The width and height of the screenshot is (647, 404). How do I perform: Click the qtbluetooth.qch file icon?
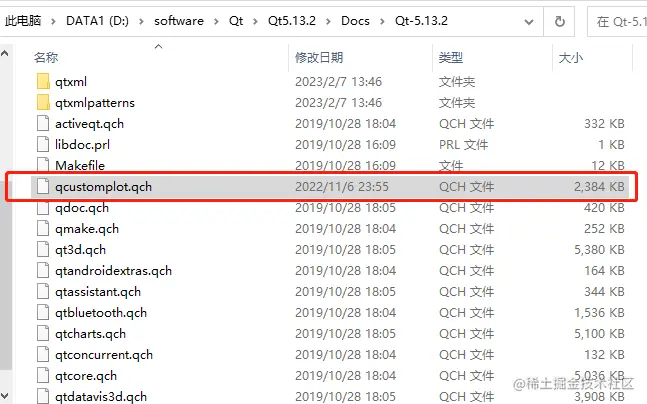tap(43, 313)
